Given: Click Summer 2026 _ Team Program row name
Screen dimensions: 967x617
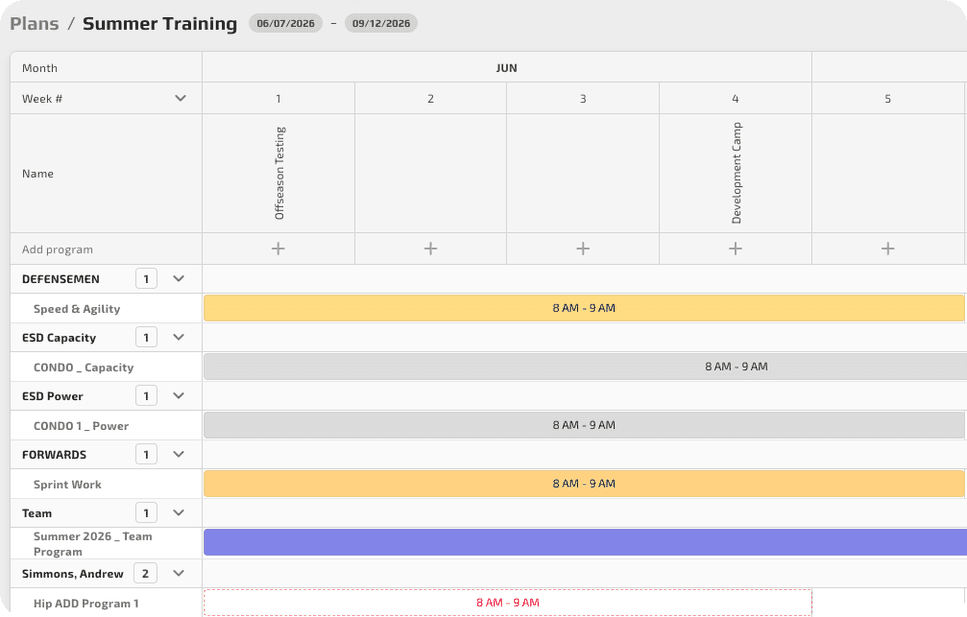Looking at the screenshot, I should click(x=93, y=544).
